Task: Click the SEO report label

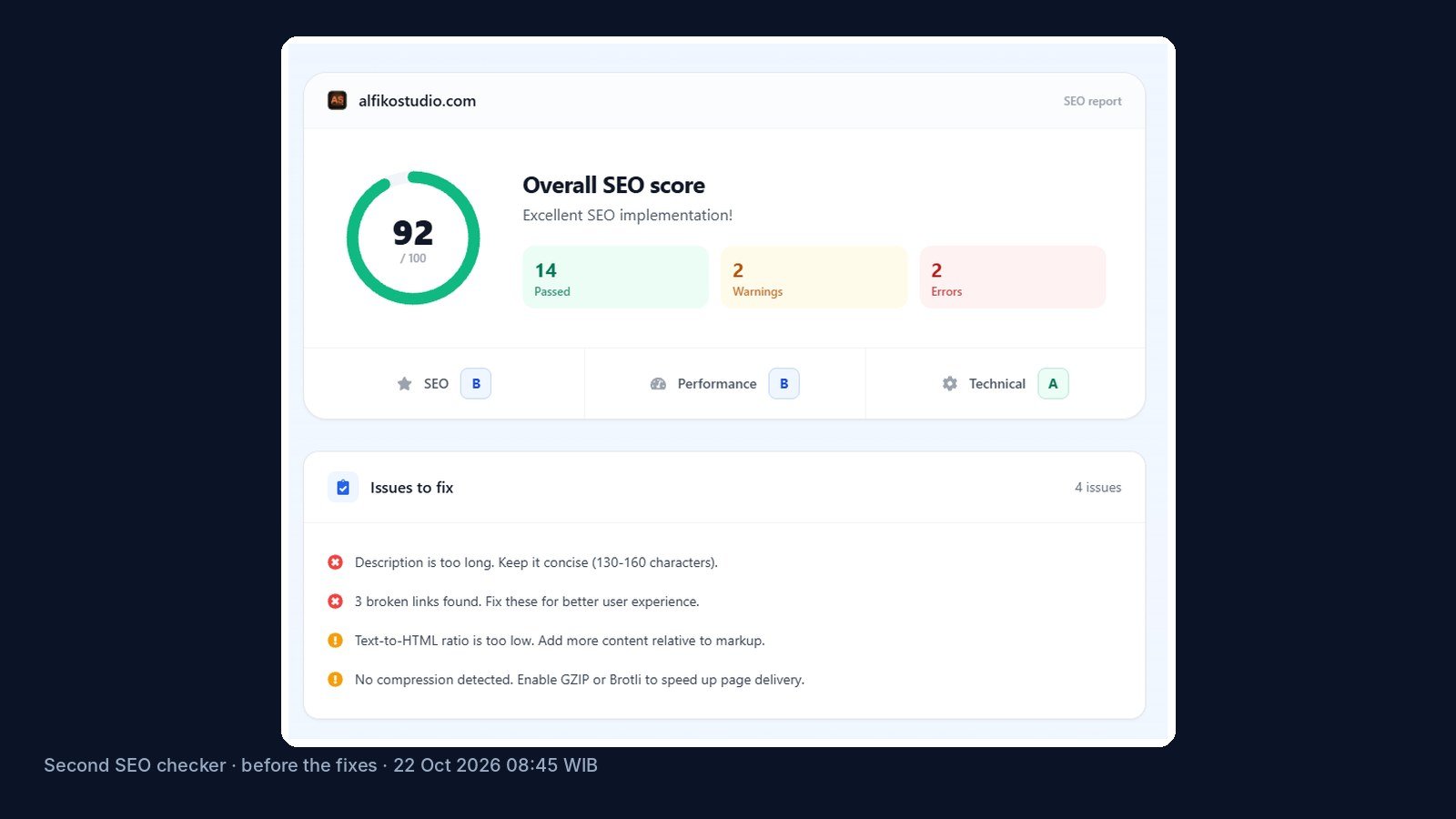Action: pos(1092,101)
